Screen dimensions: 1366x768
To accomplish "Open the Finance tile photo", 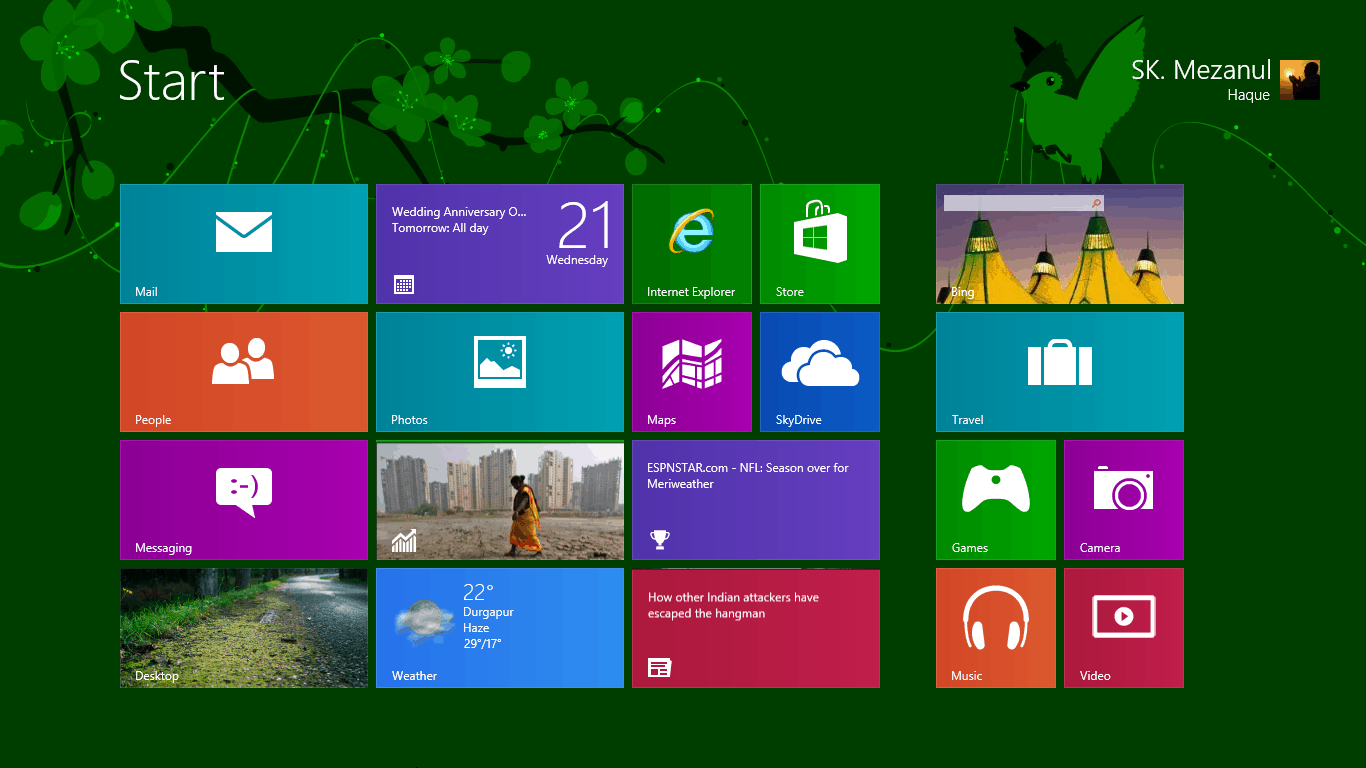I will [500, 500].
